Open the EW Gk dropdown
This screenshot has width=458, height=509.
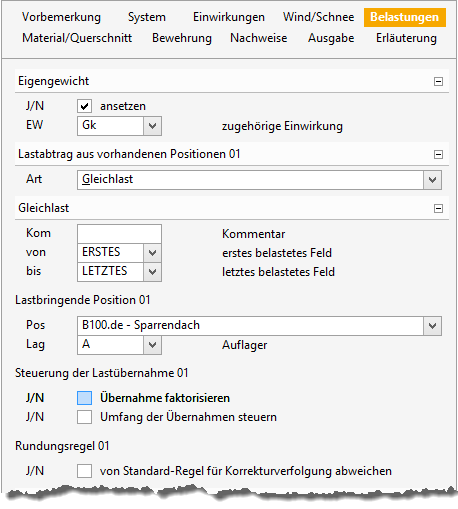[152, 126]
